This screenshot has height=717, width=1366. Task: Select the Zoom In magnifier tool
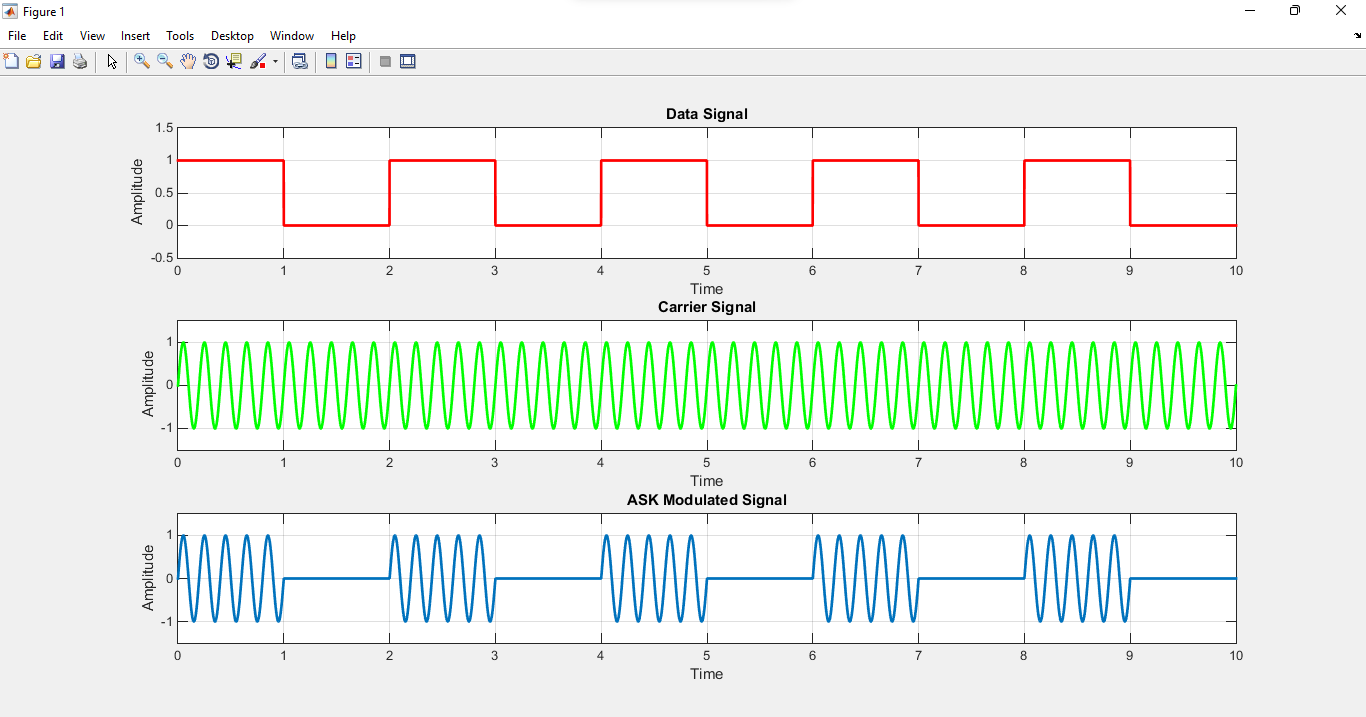tap(142, 62)
